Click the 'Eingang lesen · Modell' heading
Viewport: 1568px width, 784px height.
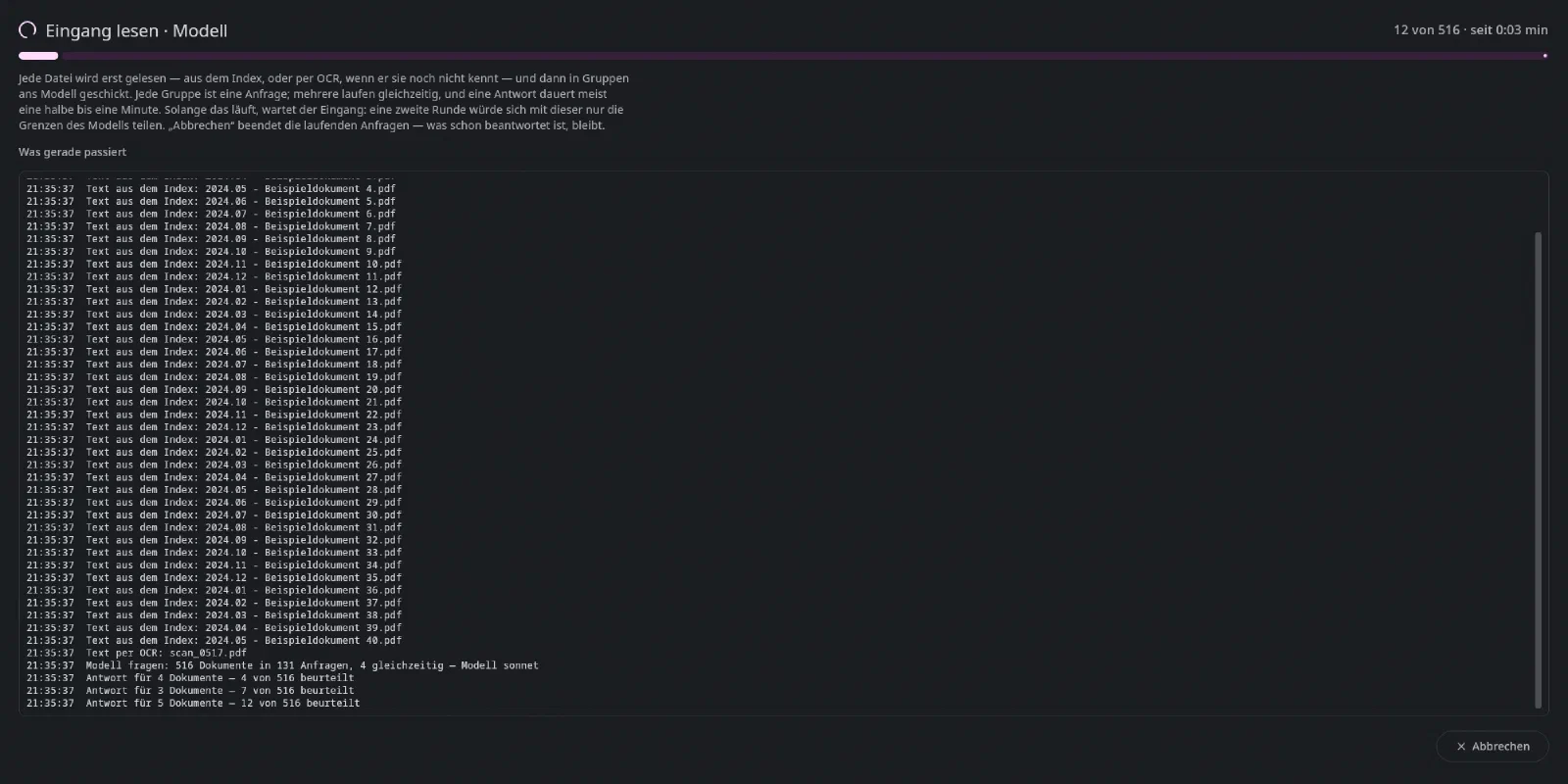[x=136, y=30]
